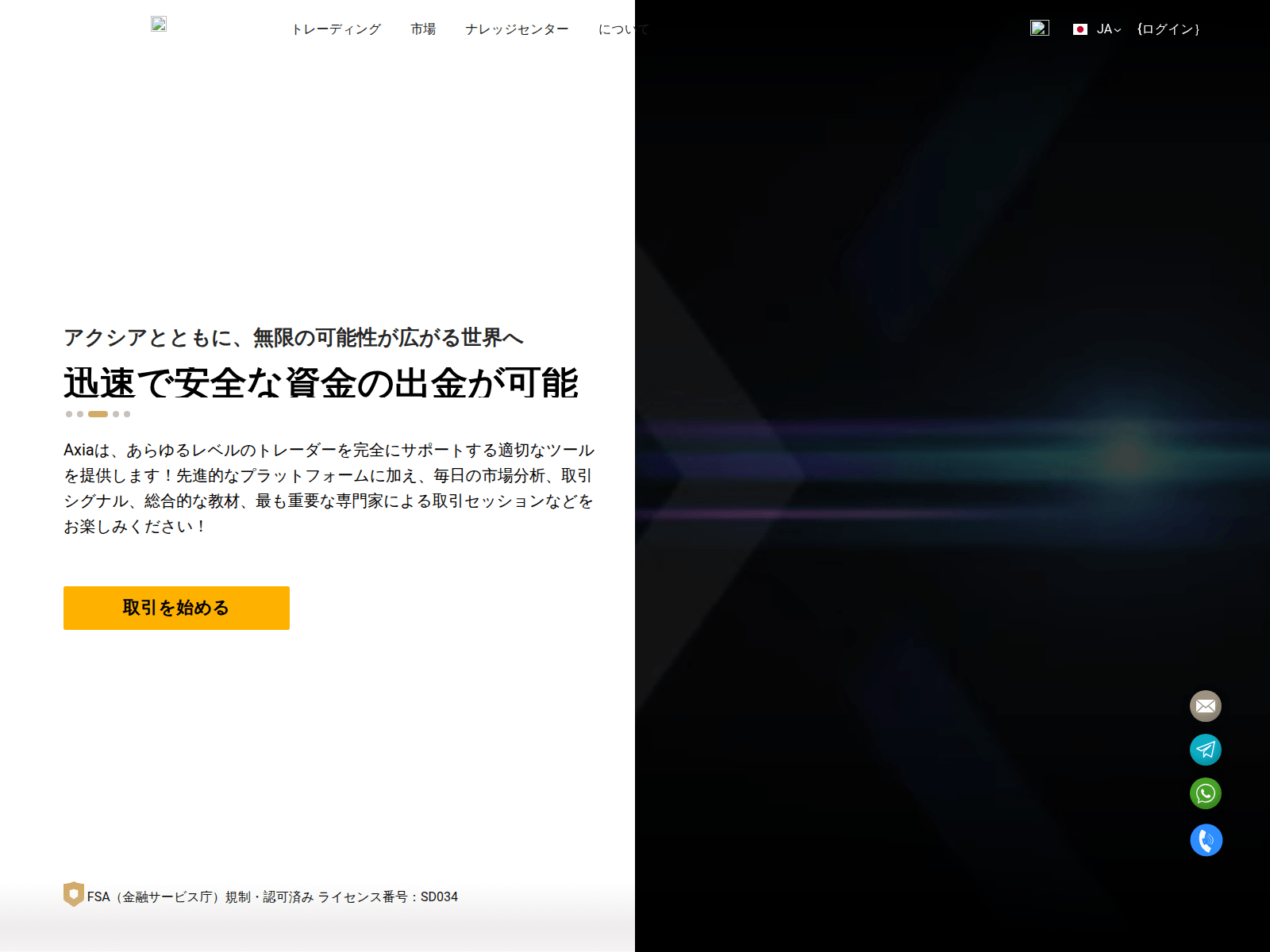This screenshot has height=952, width=1270.
Task: Open the WhatsApp contact icon
Action: click(1206, 793)
